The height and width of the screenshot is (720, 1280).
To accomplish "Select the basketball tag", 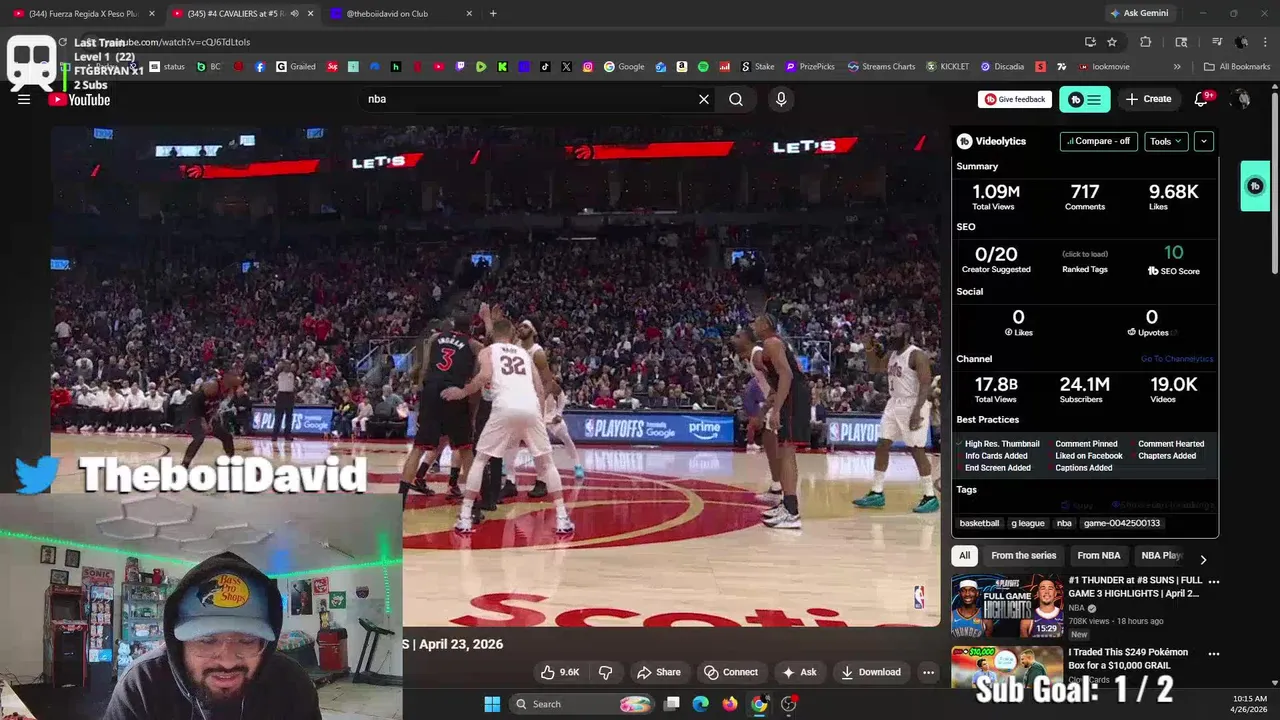I will point(980,523).
